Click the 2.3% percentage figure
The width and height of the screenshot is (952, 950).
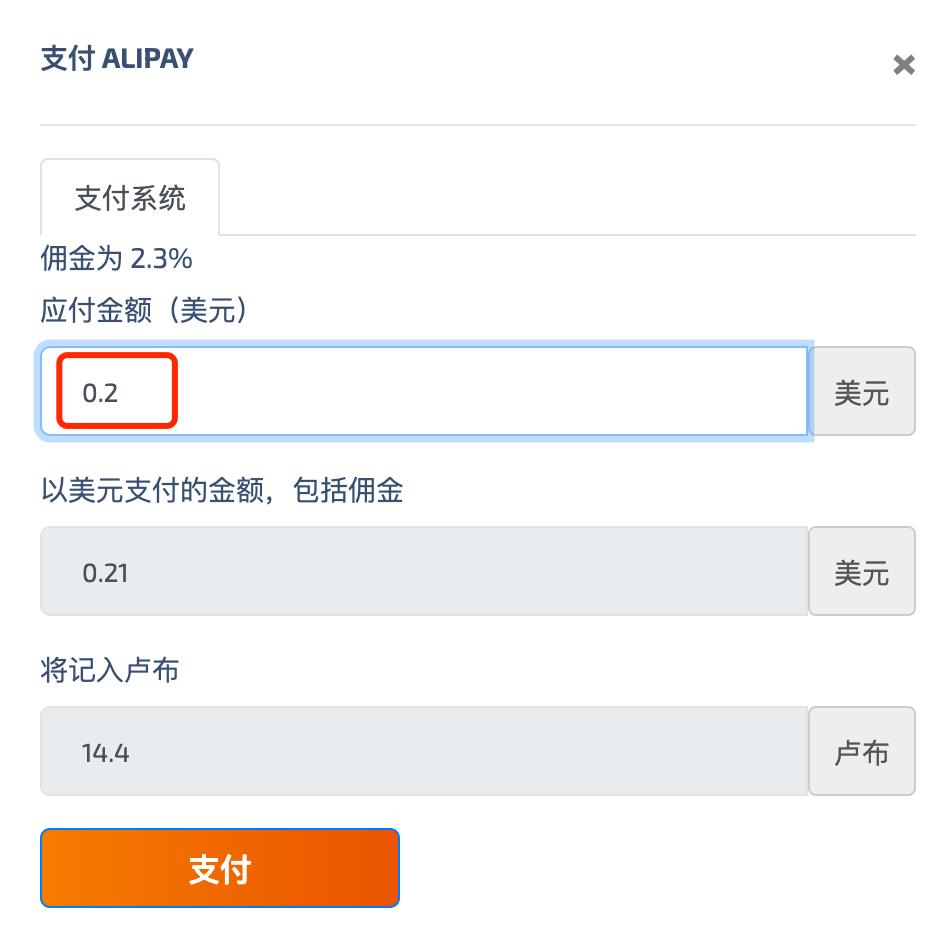click(161, 259)
